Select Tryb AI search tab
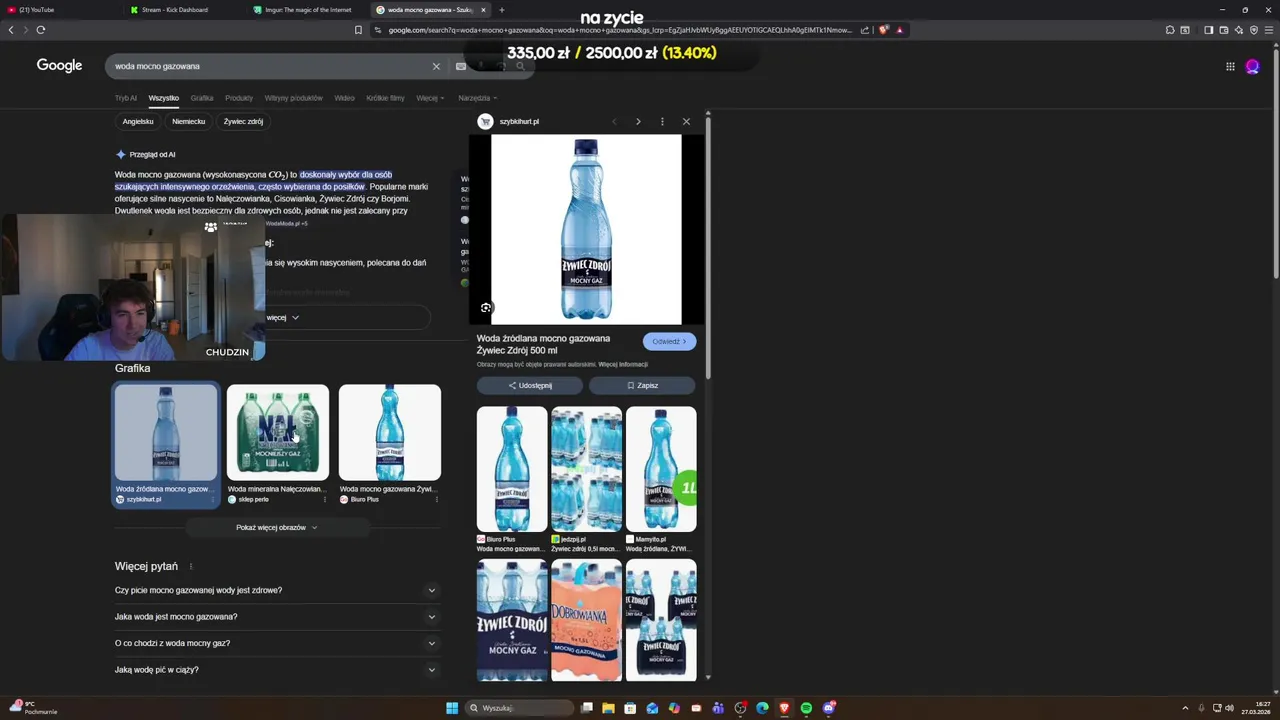Image resolution: width=1280 pixels, height=720 pixels. [125, 98]
